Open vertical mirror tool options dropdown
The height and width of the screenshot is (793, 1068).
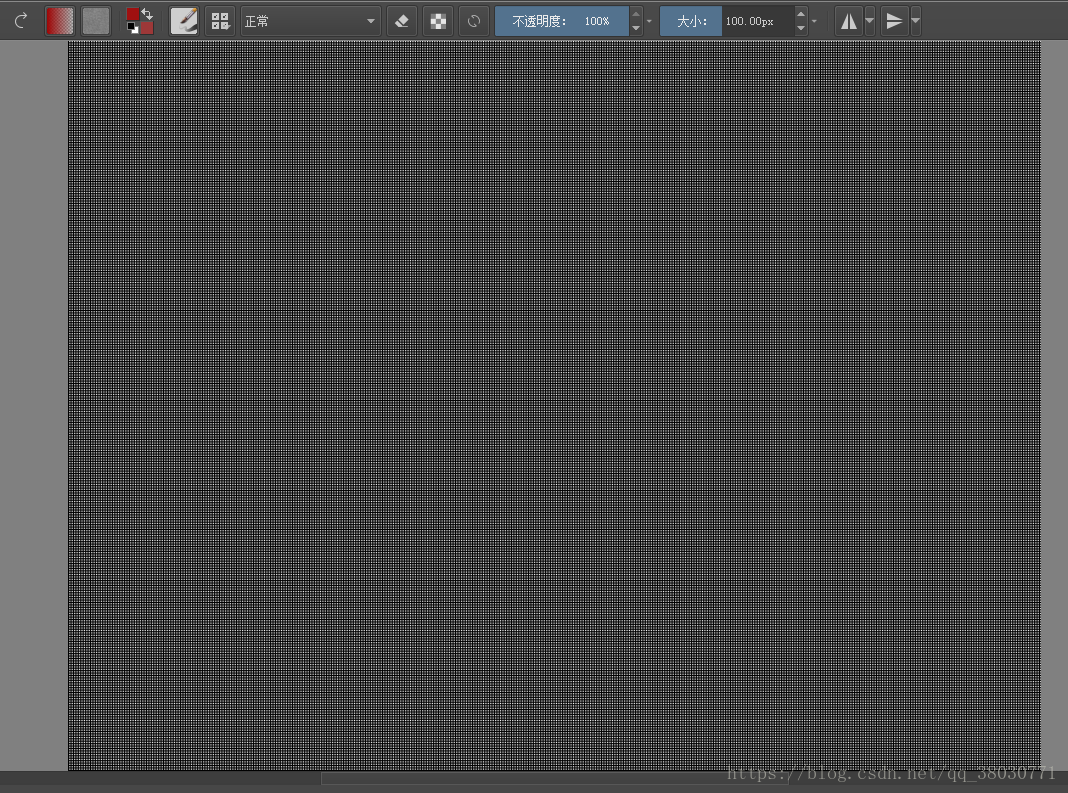[915, 21]
